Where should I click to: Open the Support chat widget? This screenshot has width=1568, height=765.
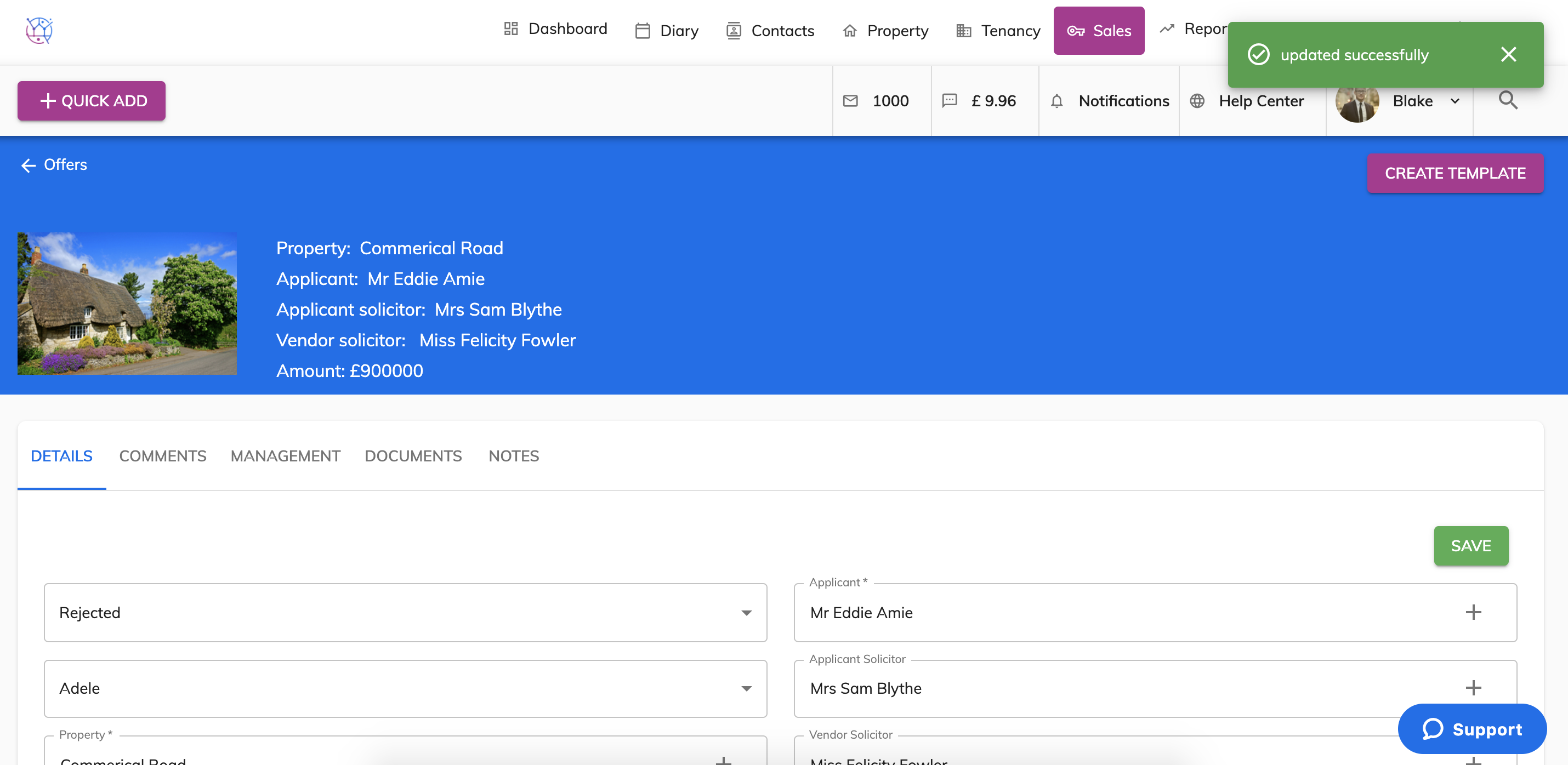pos(1471,728)
